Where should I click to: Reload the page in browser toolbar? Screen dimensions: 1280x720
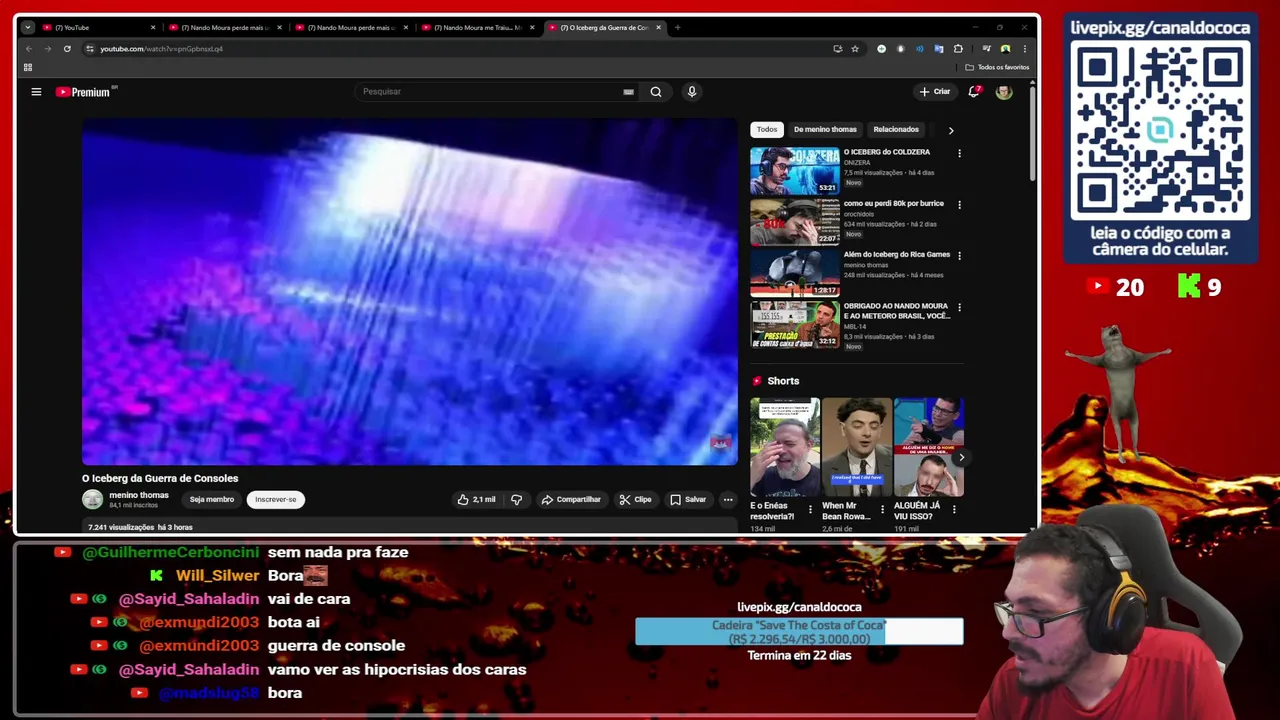pyautogui.click(x=67, y=48)
